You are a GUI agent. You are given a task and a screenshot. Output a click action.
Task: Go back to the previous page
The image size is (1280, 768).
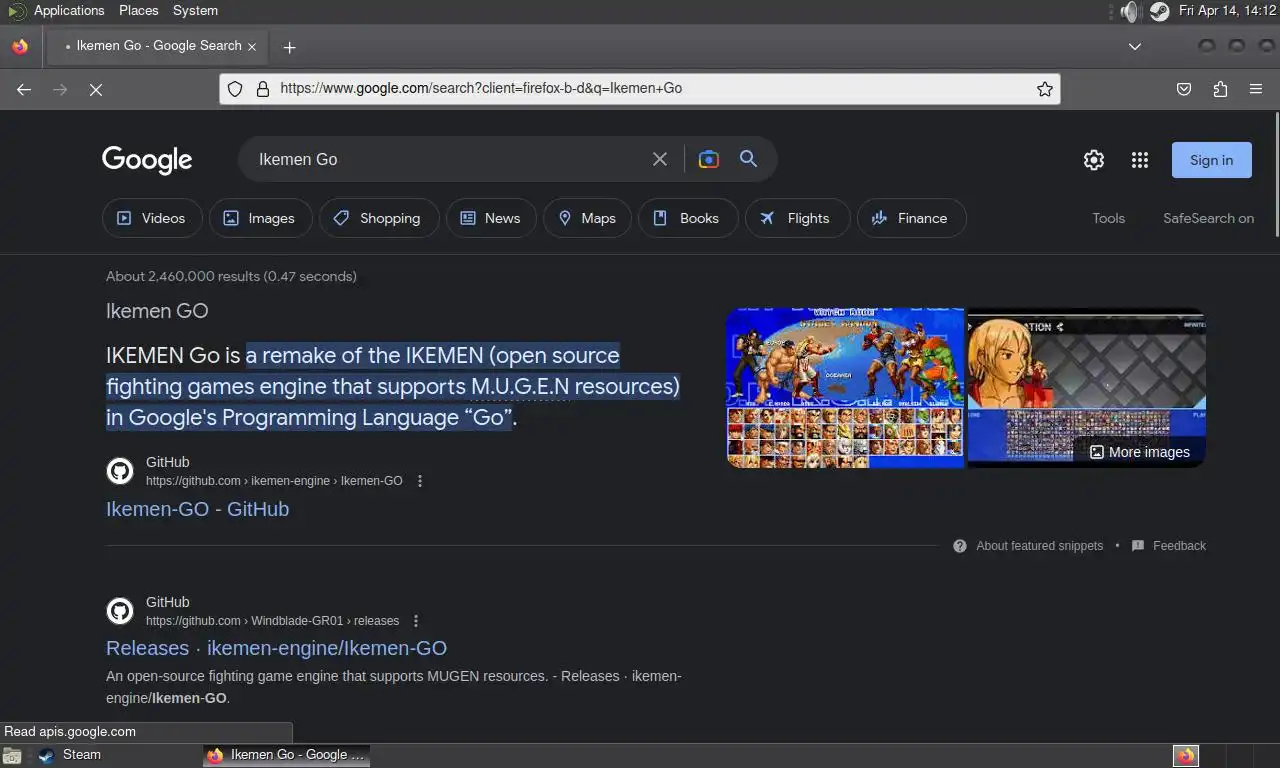point(24,89)
